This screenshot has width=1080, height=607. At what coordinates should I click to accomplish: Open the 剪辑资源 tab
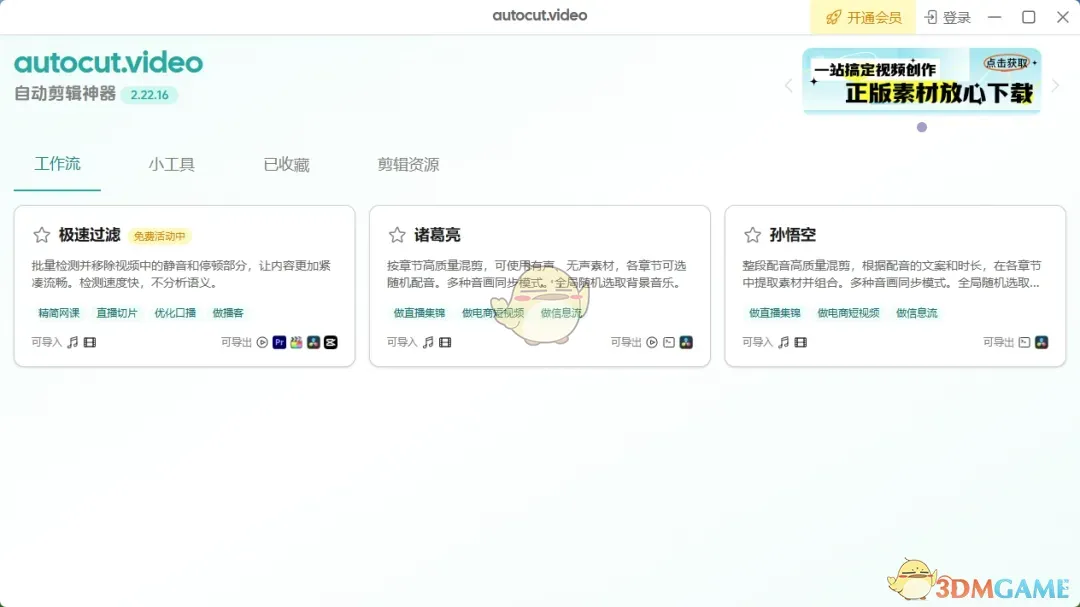pos(408,165)
